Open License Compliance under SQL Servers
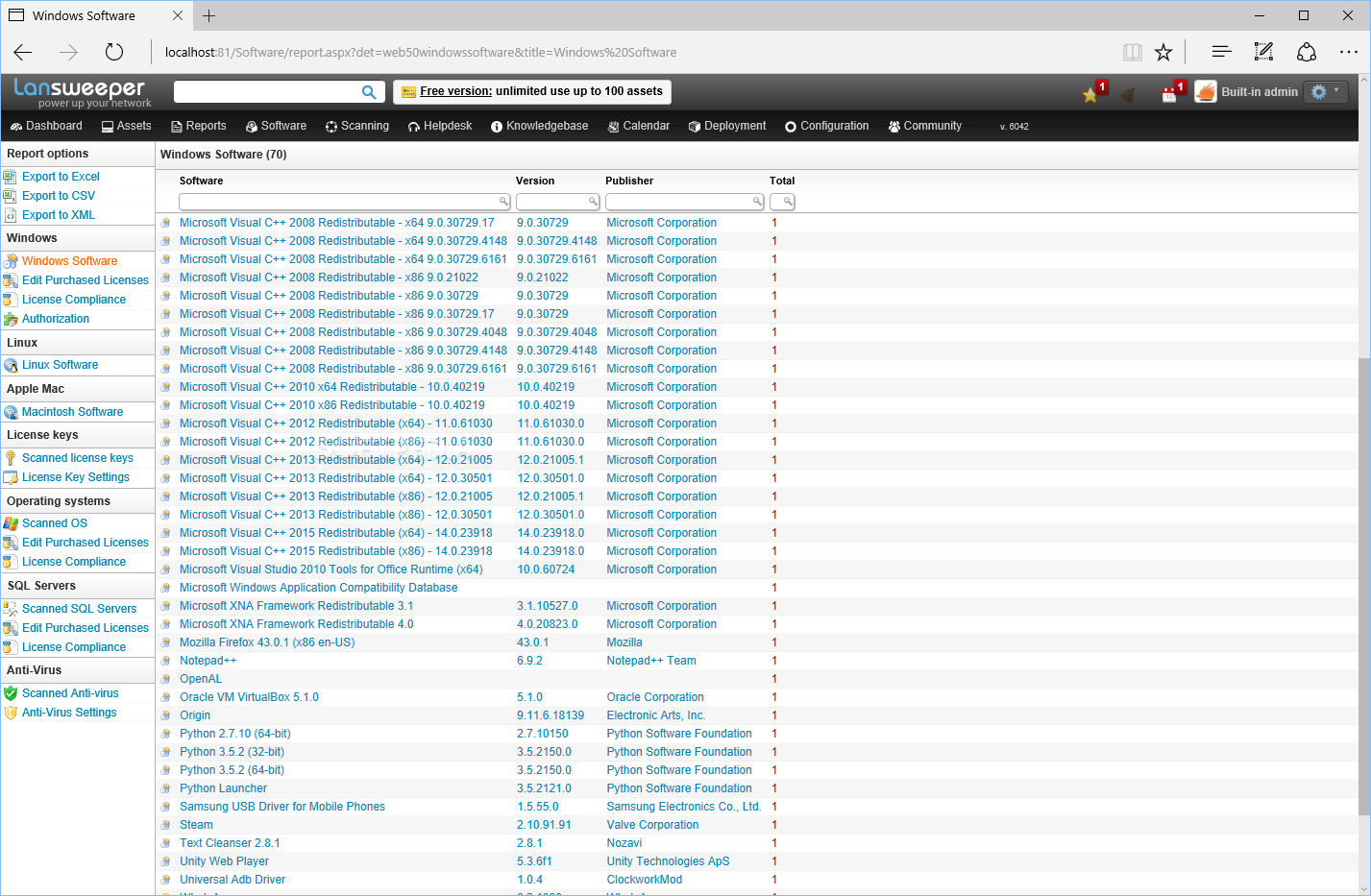Viewport: 1371px width, 896px height. click(x=74, y=647)
